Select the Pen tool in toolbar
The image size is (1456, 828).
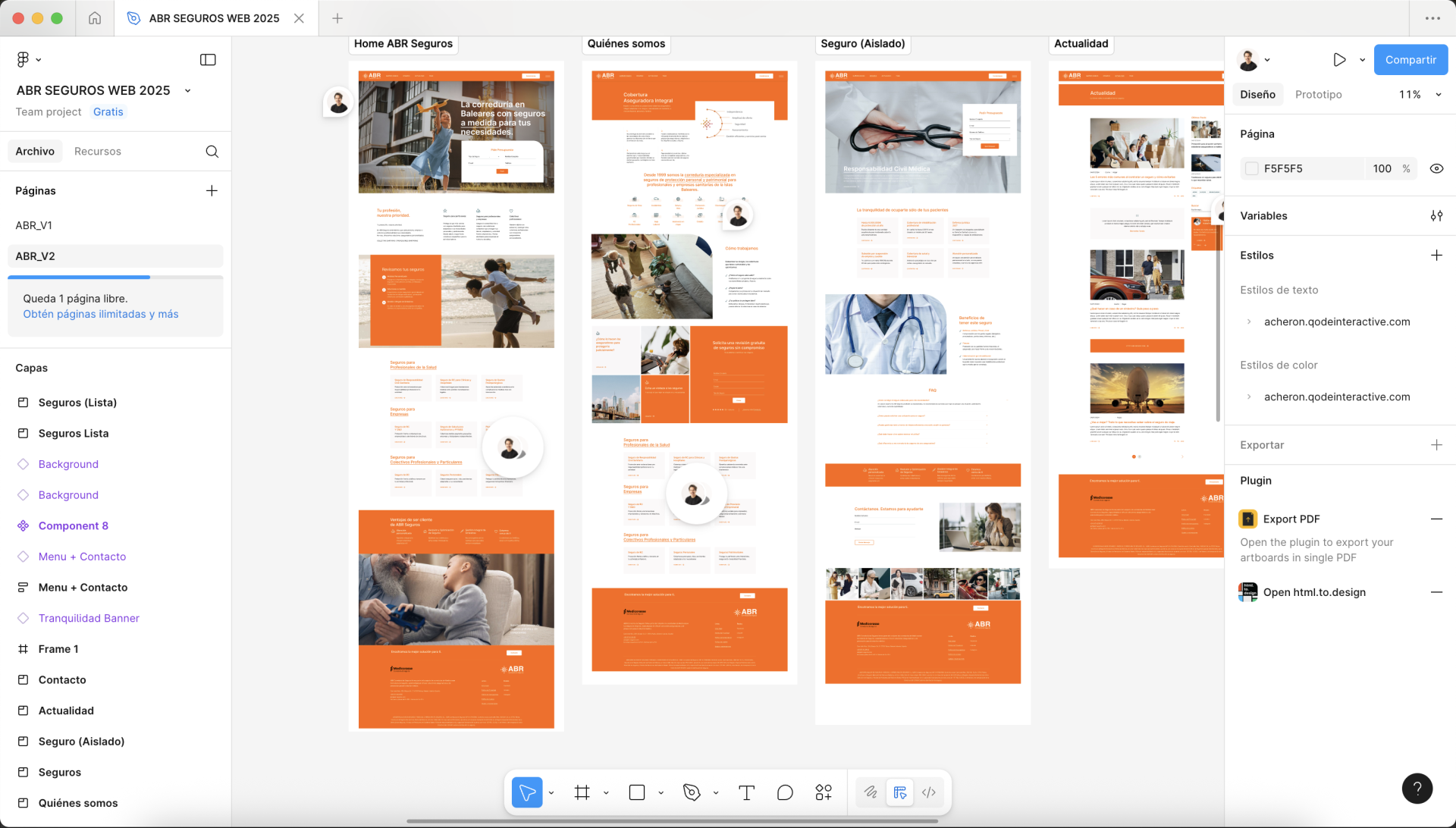coord(692,792)
